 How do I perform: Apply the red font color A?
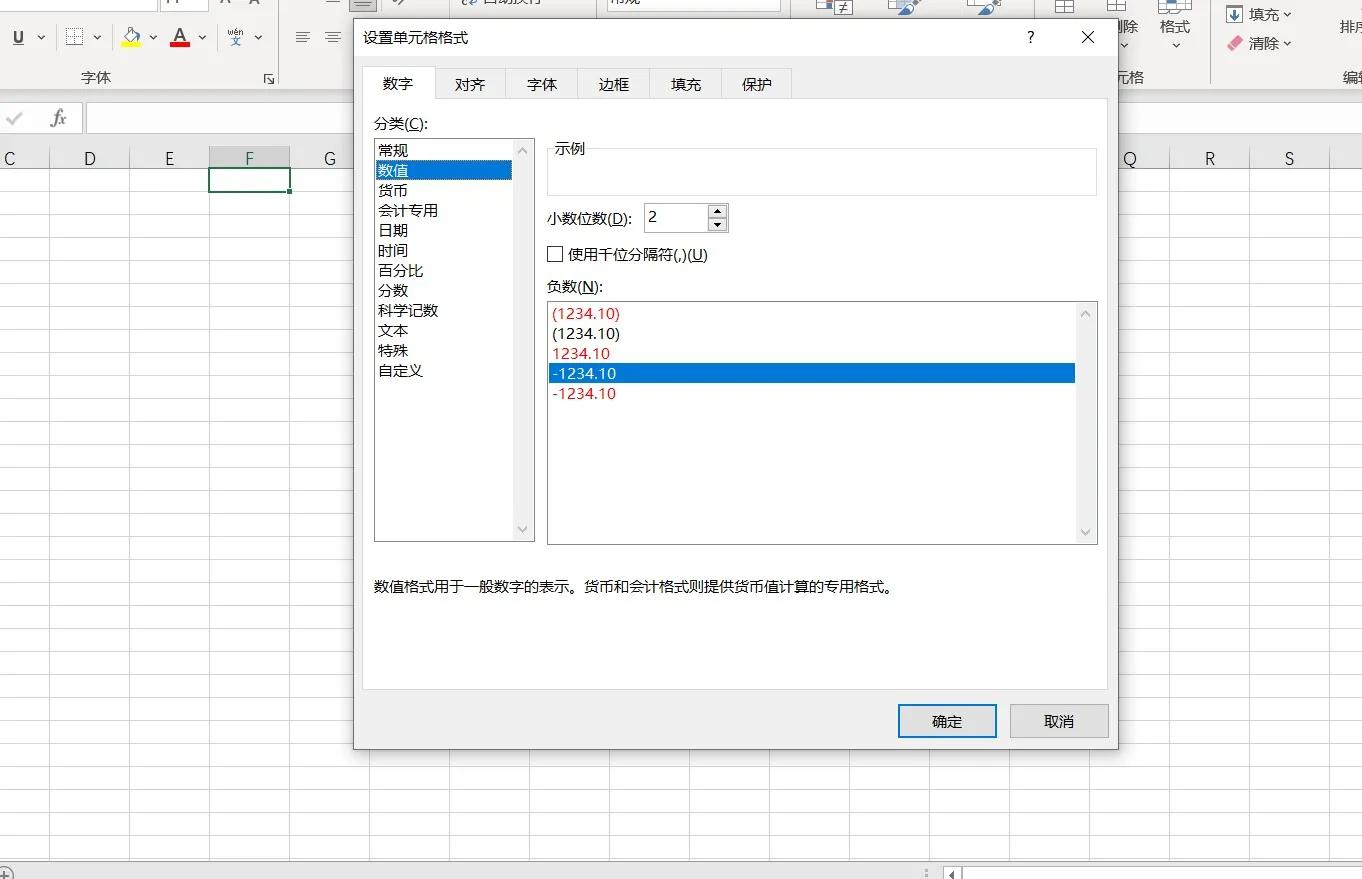click(180, 38)
